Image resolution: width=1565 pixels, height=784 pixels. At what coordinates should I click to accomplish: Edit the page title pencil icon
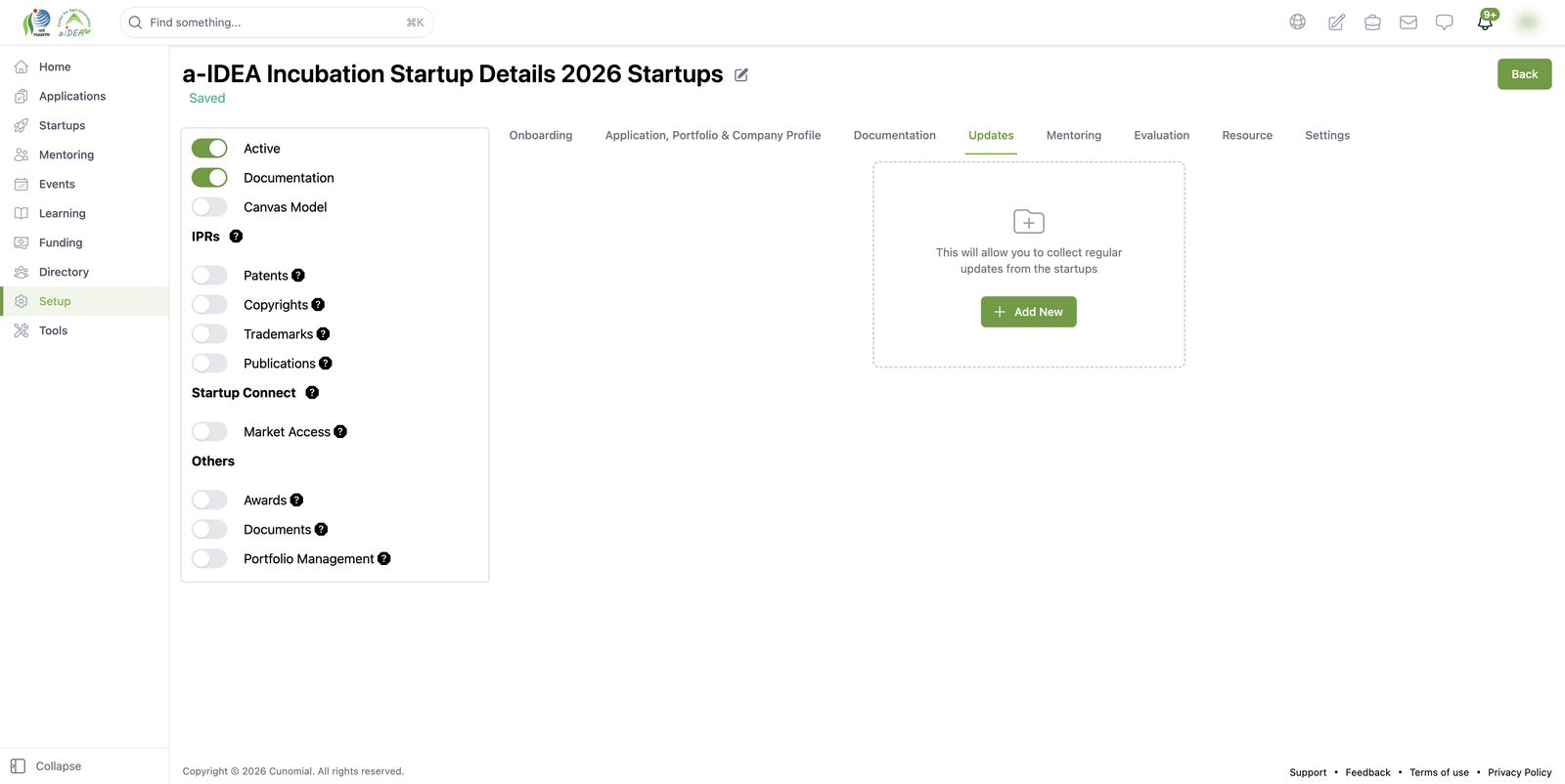[x=741, y=75]
